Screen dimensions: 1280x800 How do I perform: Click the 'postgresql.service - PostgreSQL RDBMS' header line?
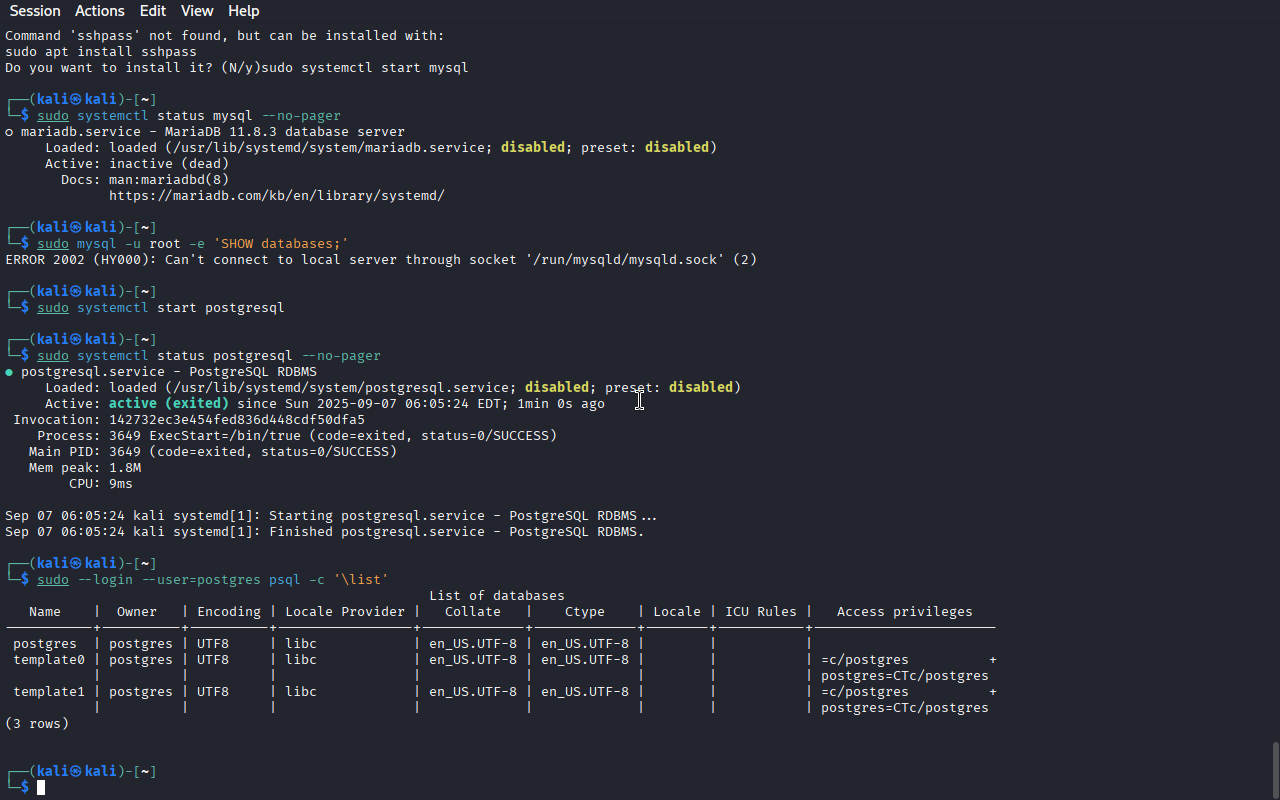coord(161,372)
